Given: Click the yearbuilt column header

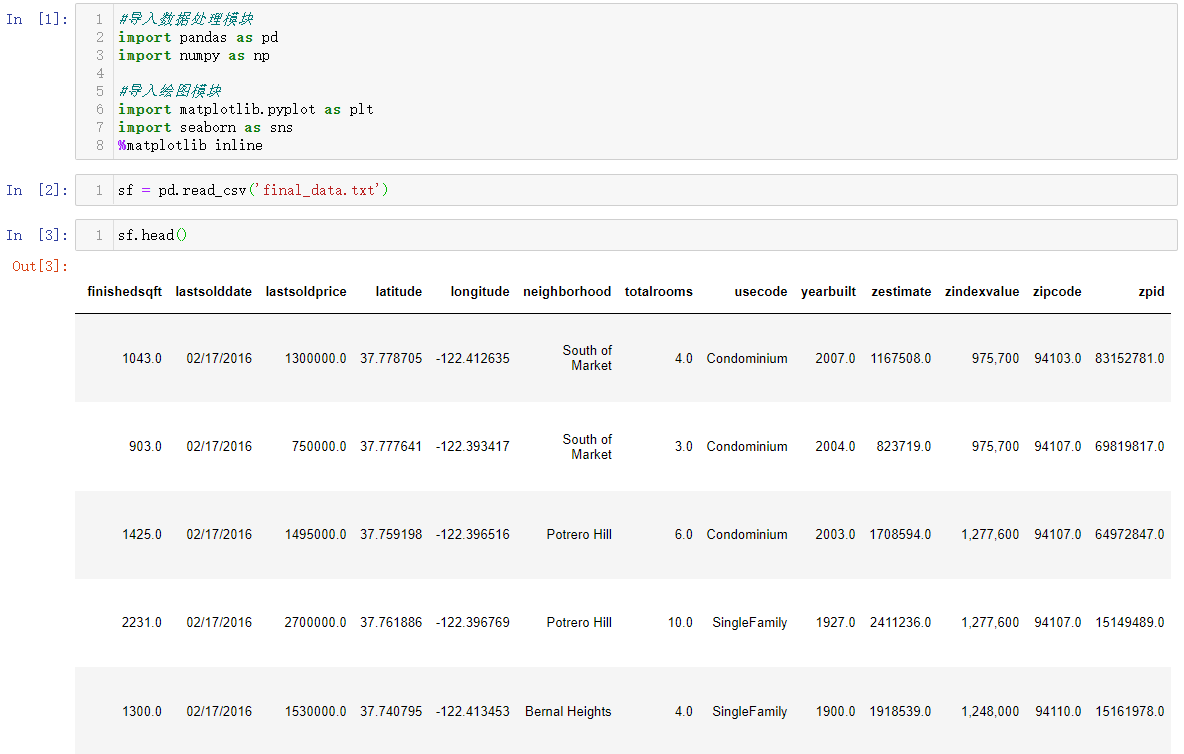Looking at the screenshot, I should (x=828, y=291).
